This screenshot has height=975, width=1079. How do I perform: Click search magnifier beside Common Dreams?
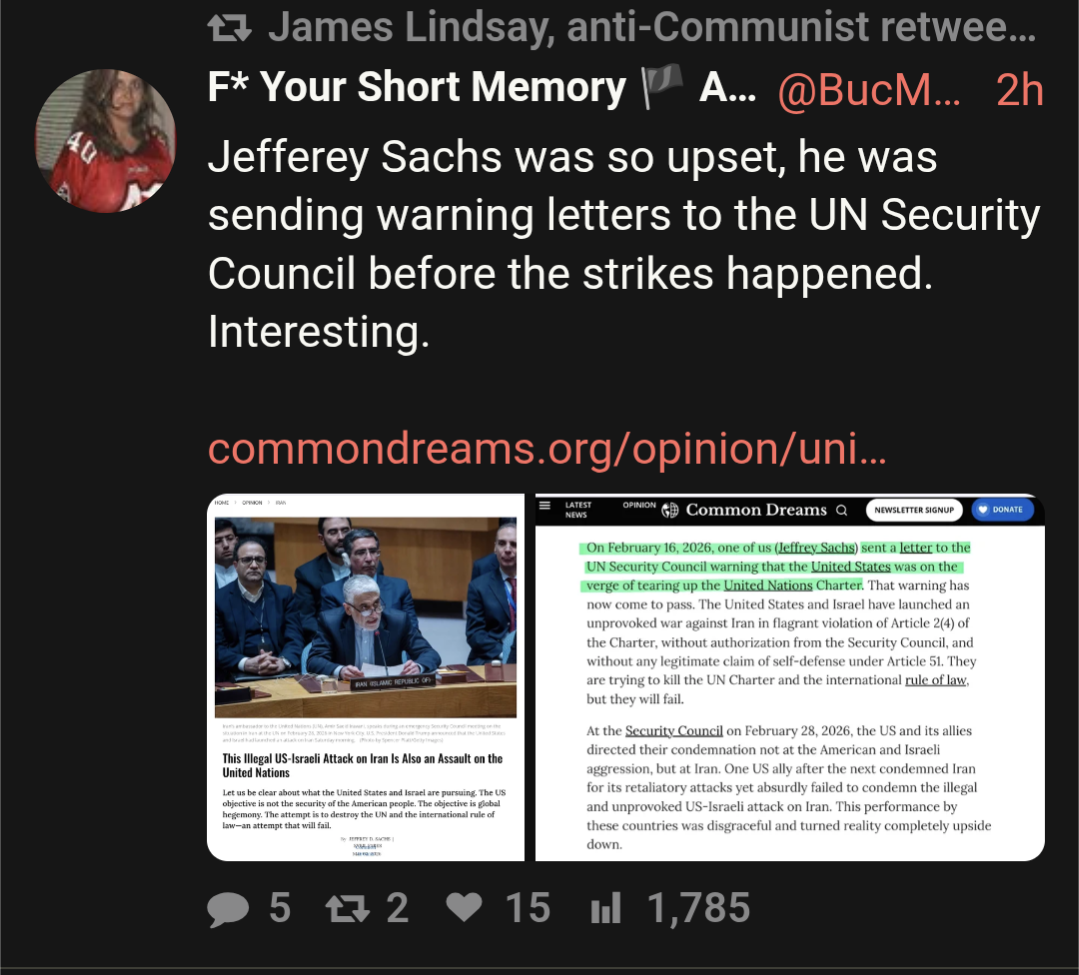tap(842, 510)
